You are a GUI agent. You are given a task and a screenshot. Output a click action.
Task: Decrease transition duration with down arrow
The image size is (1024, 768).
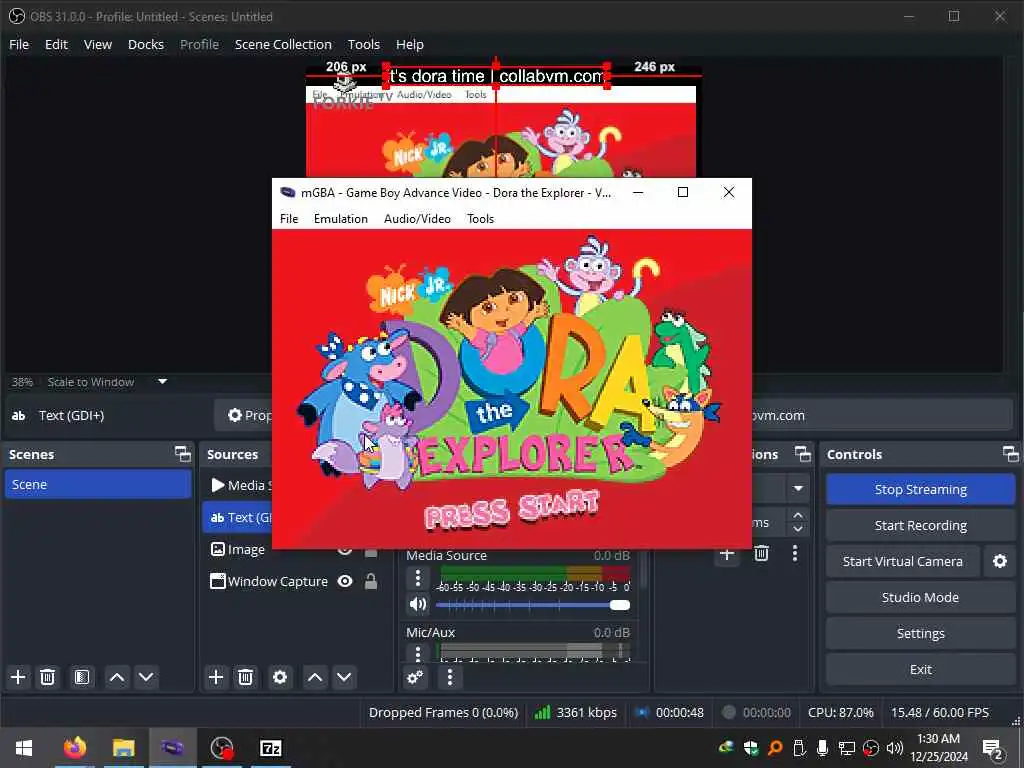click(x=798, y=530)
